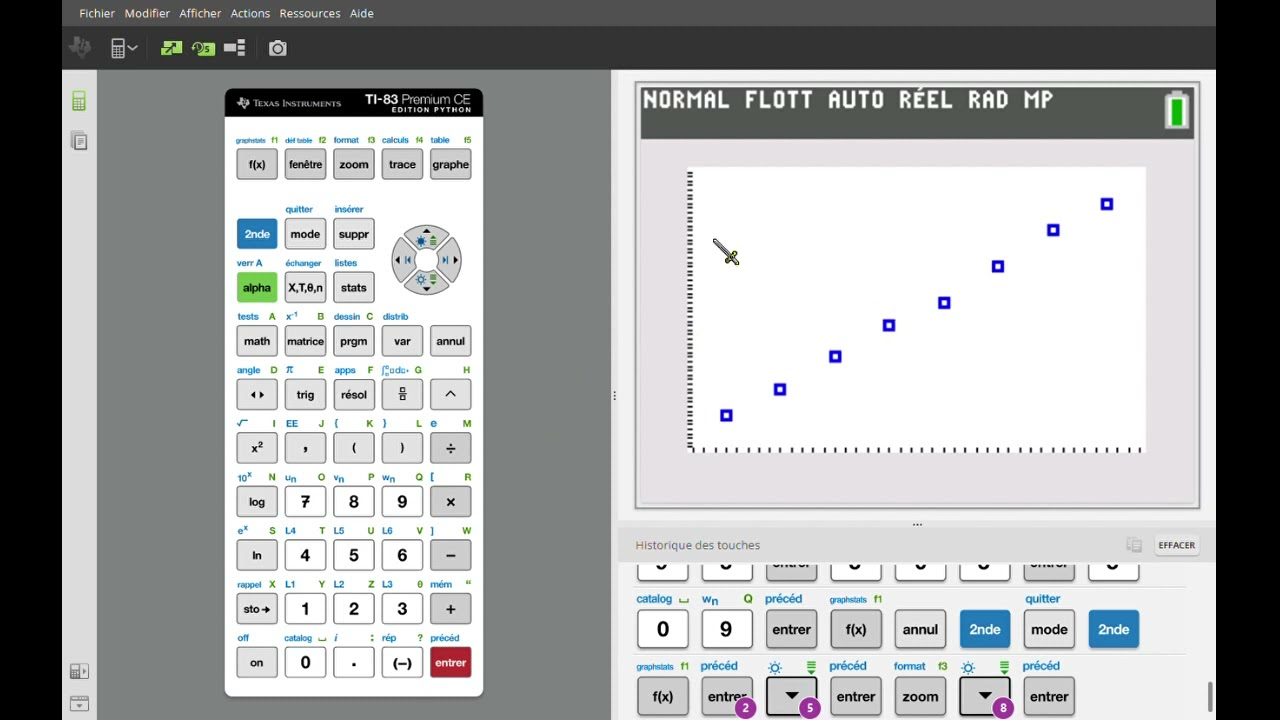Image resolution: width=1280 pixels, height=720 pixels.
Task: Click the double-arrow conversion key on calculator
Action: point(257,394)
